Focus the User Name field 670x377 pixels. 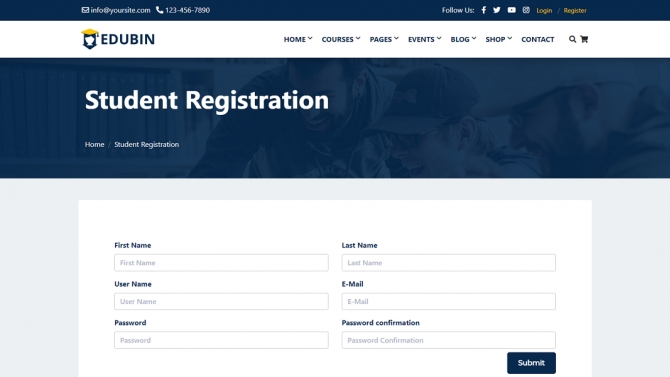(x=221, y=301)
